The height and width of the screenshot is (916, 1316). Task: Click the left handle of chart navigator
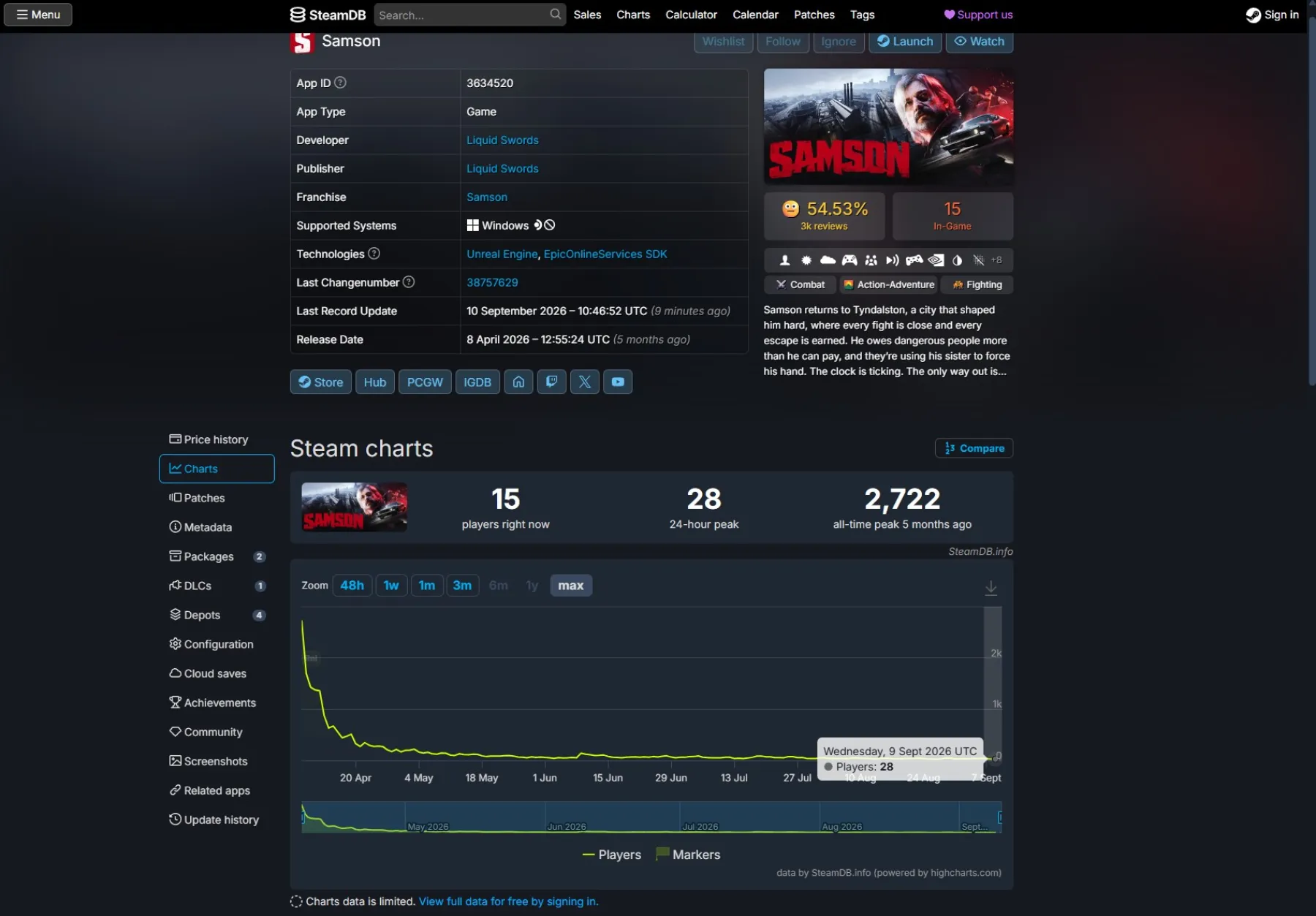point(303,817)
